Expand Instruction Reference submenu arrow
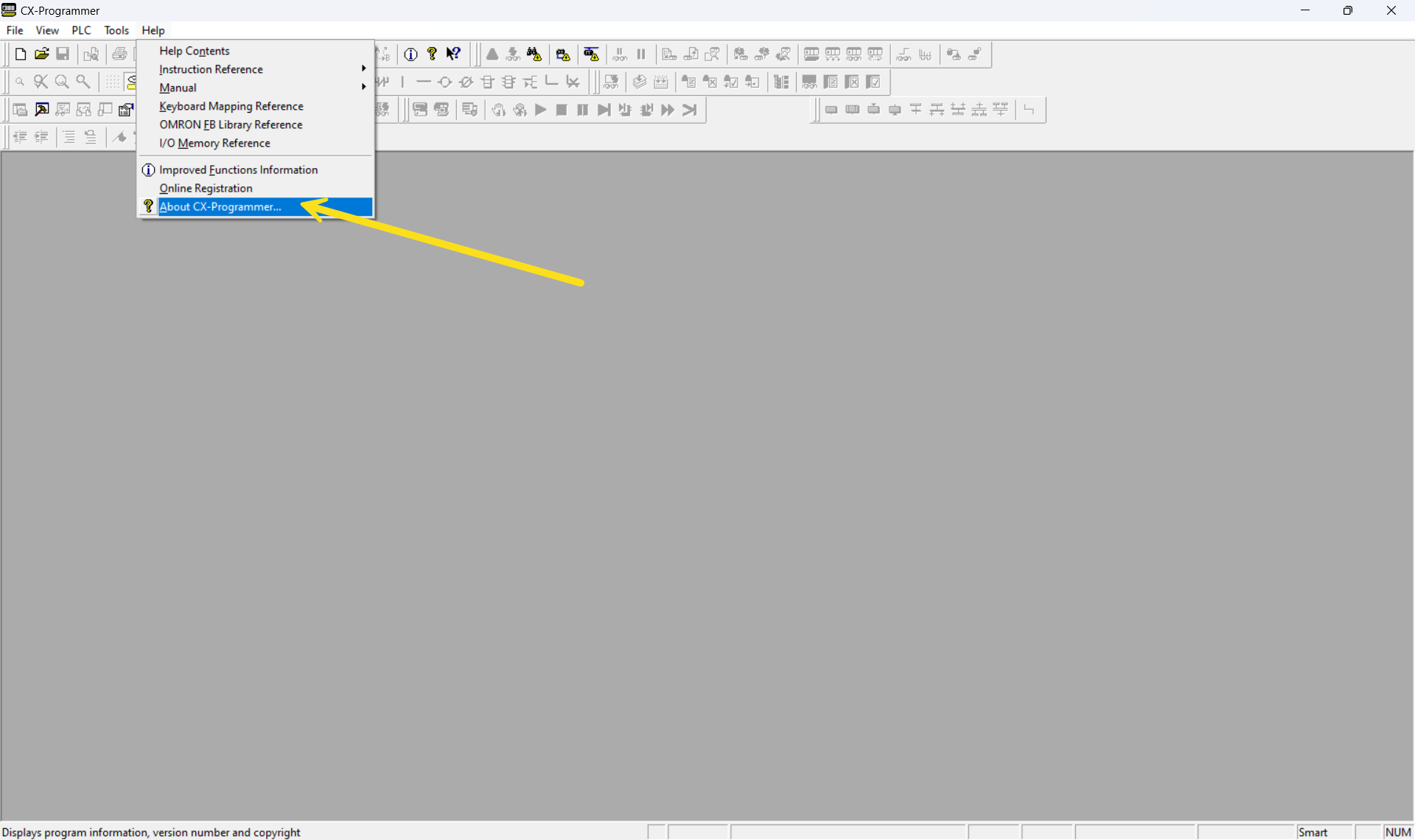1415x840 pixels. tap(363, 69)
